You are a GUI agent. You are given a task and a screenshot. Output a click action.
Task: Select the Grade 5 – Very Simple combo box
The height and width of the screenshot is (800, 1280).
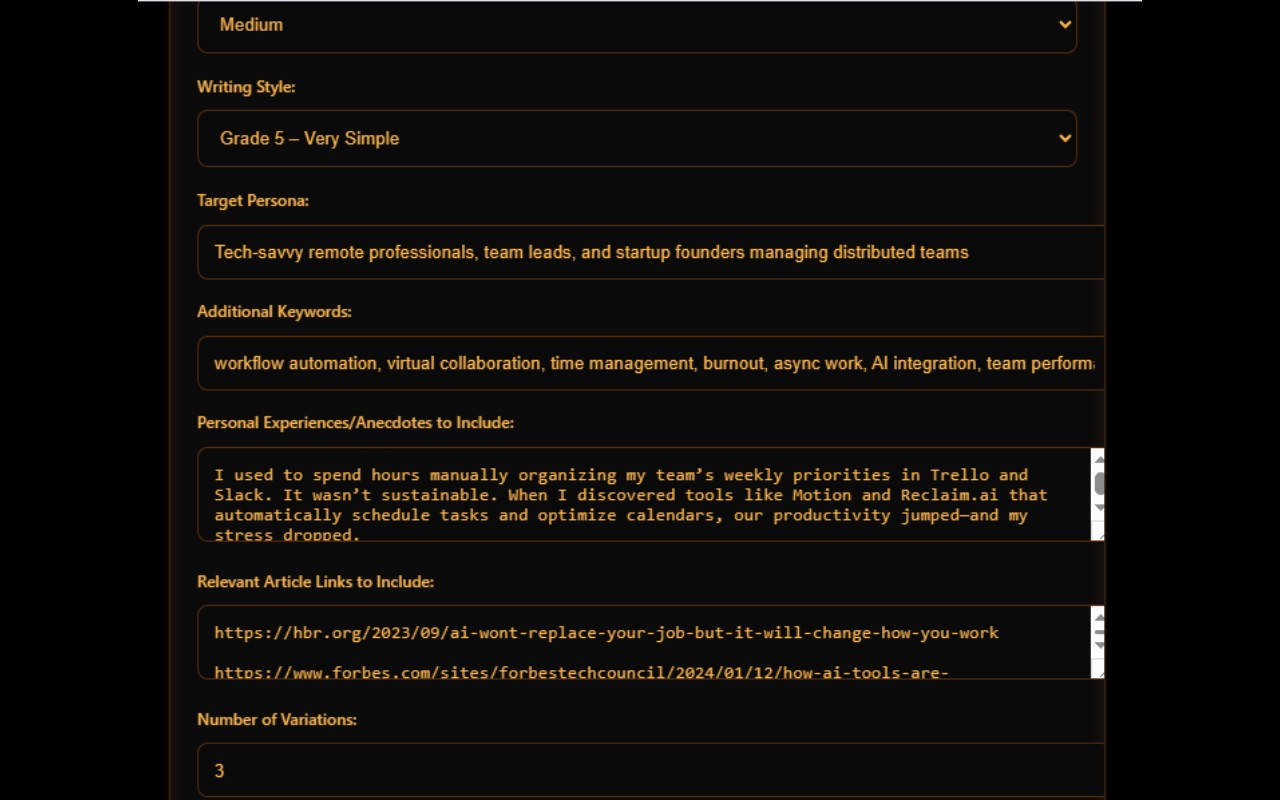(x=637, y=138)
